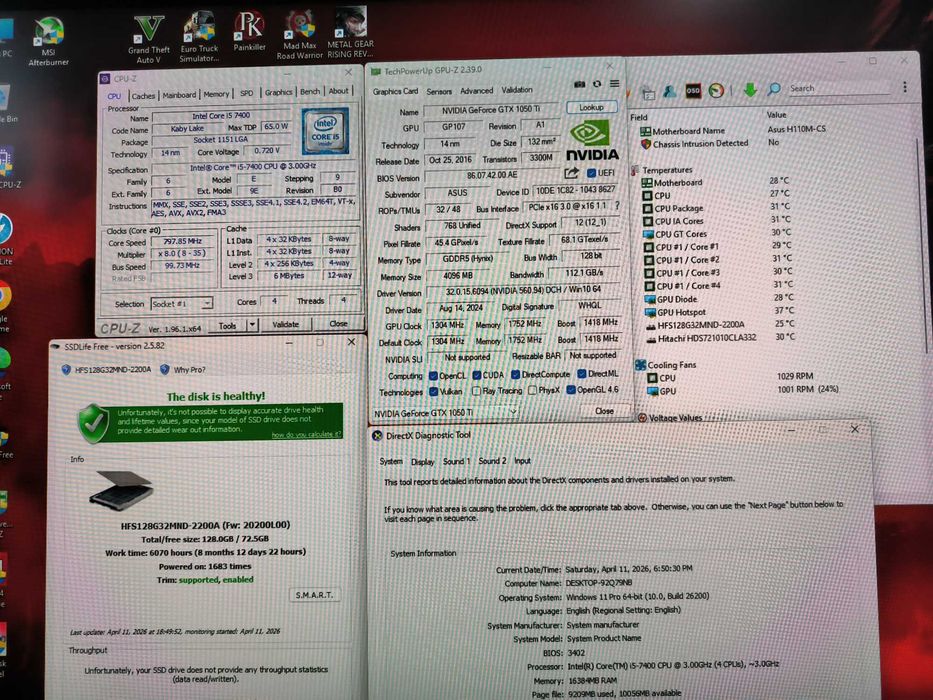This screenshot has width=933, height=700.
Task: Toggle the Vulkan checkbox
Action: 433,392
